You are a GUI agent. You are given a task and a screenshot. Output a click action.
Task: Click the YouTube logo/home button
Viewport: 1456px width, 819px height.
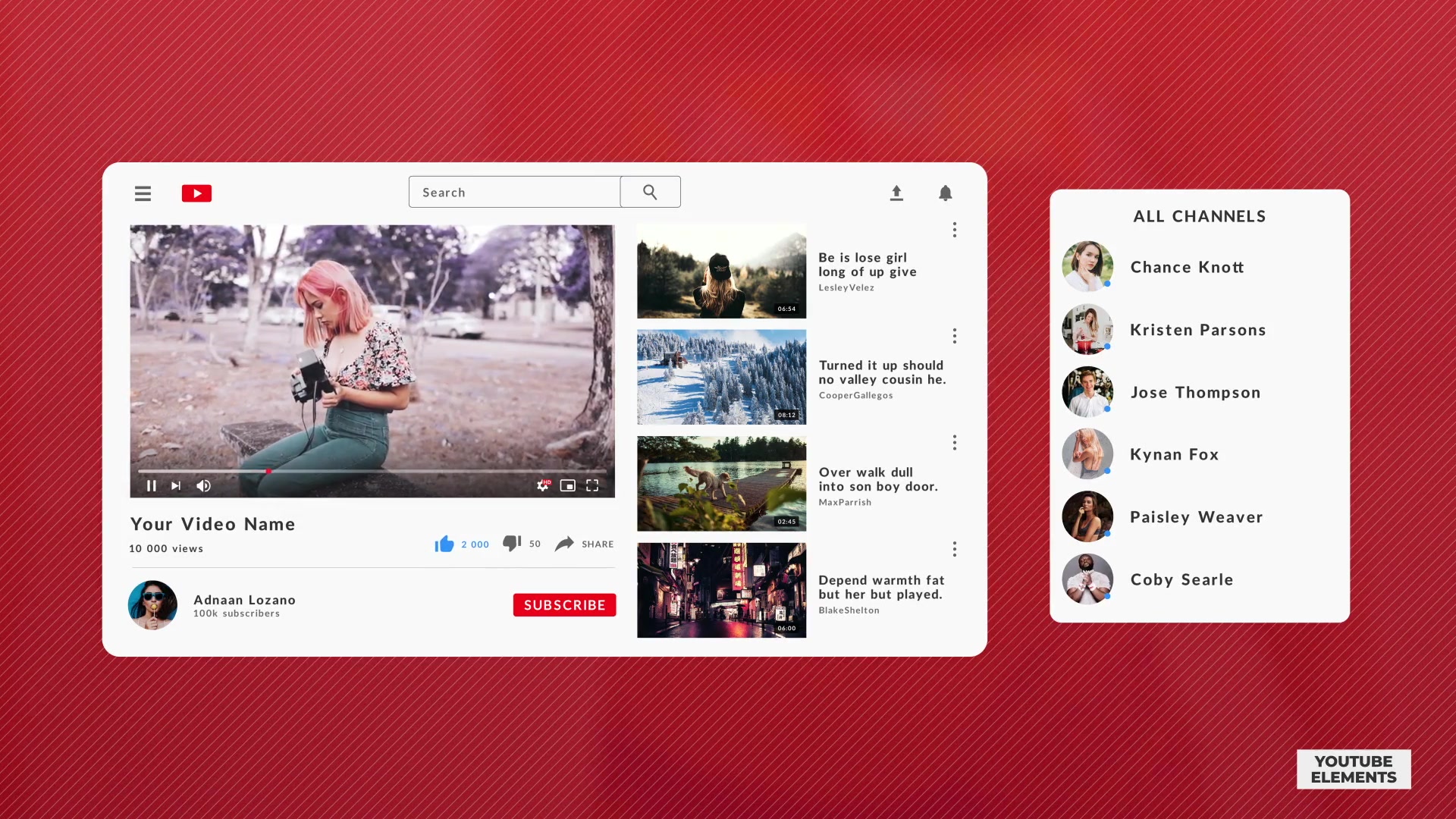coord(196,193)
